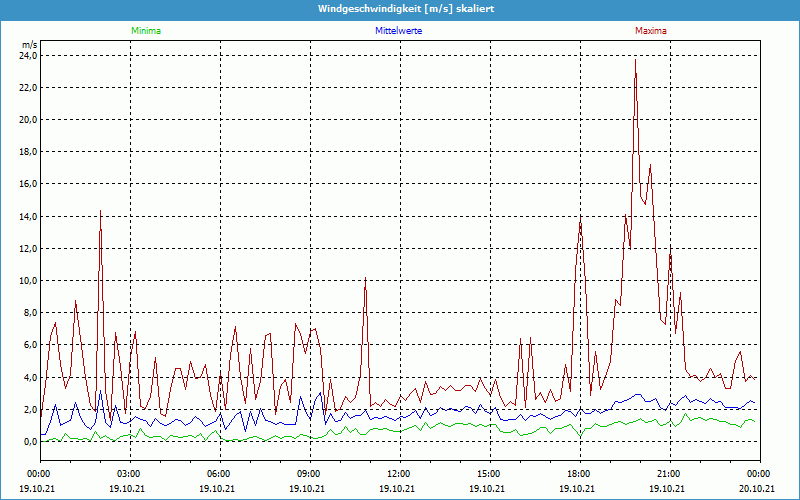
Task: Select the 12:00 time label
Action: pos(399,473)
